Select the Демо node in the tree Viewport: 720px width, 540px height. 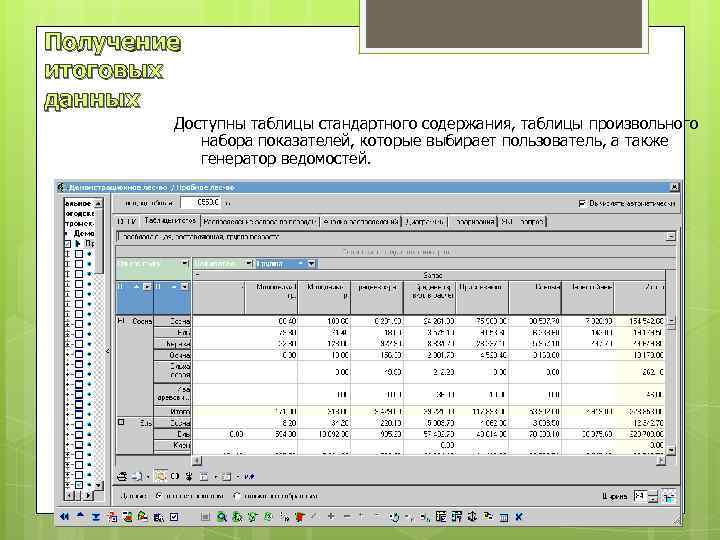[84, 233]
